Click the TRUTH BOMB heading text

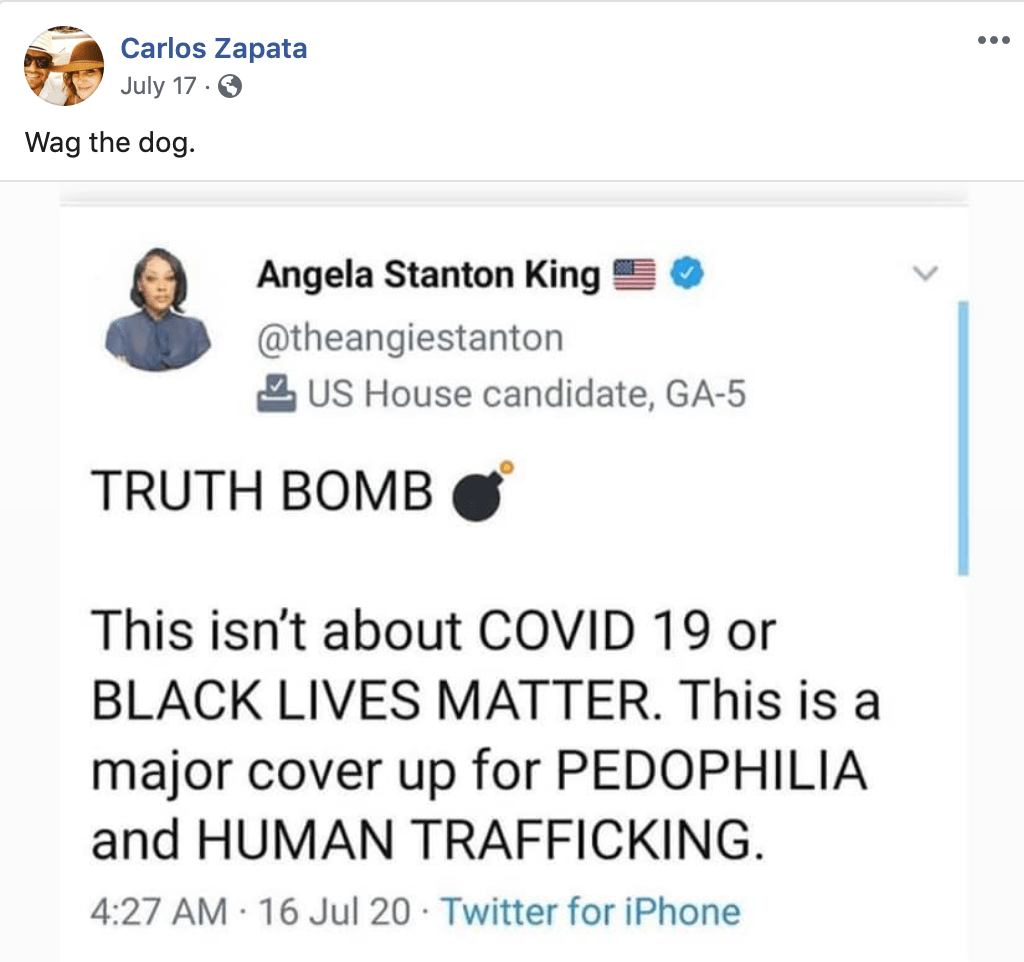click(261, 490)
